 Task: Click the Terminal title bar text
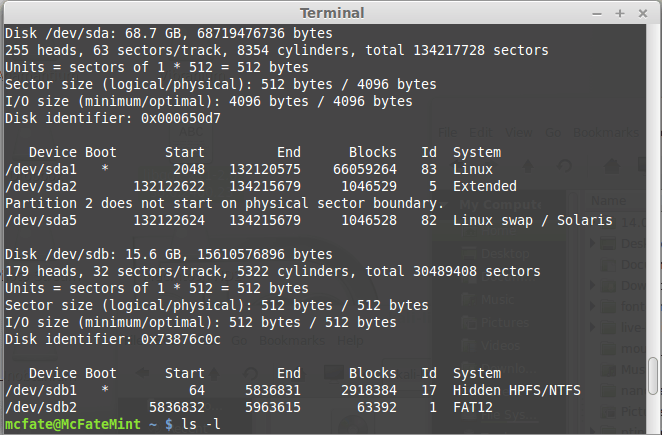(x=331, y=13)
